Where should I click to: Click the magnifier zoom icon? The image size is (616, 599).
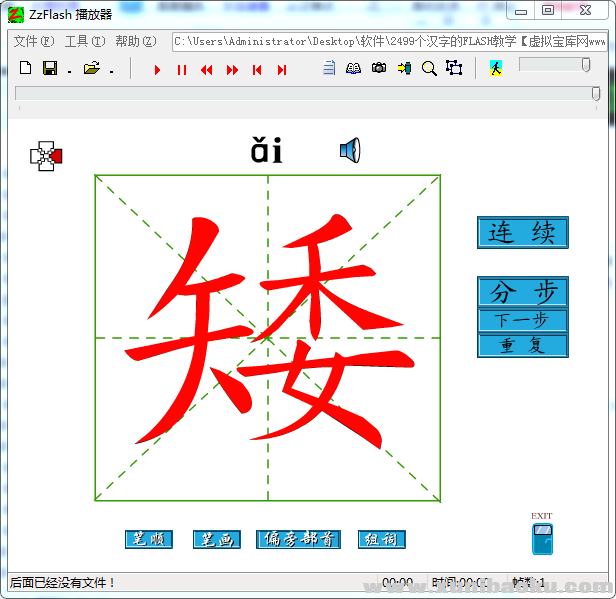(429, 68)
